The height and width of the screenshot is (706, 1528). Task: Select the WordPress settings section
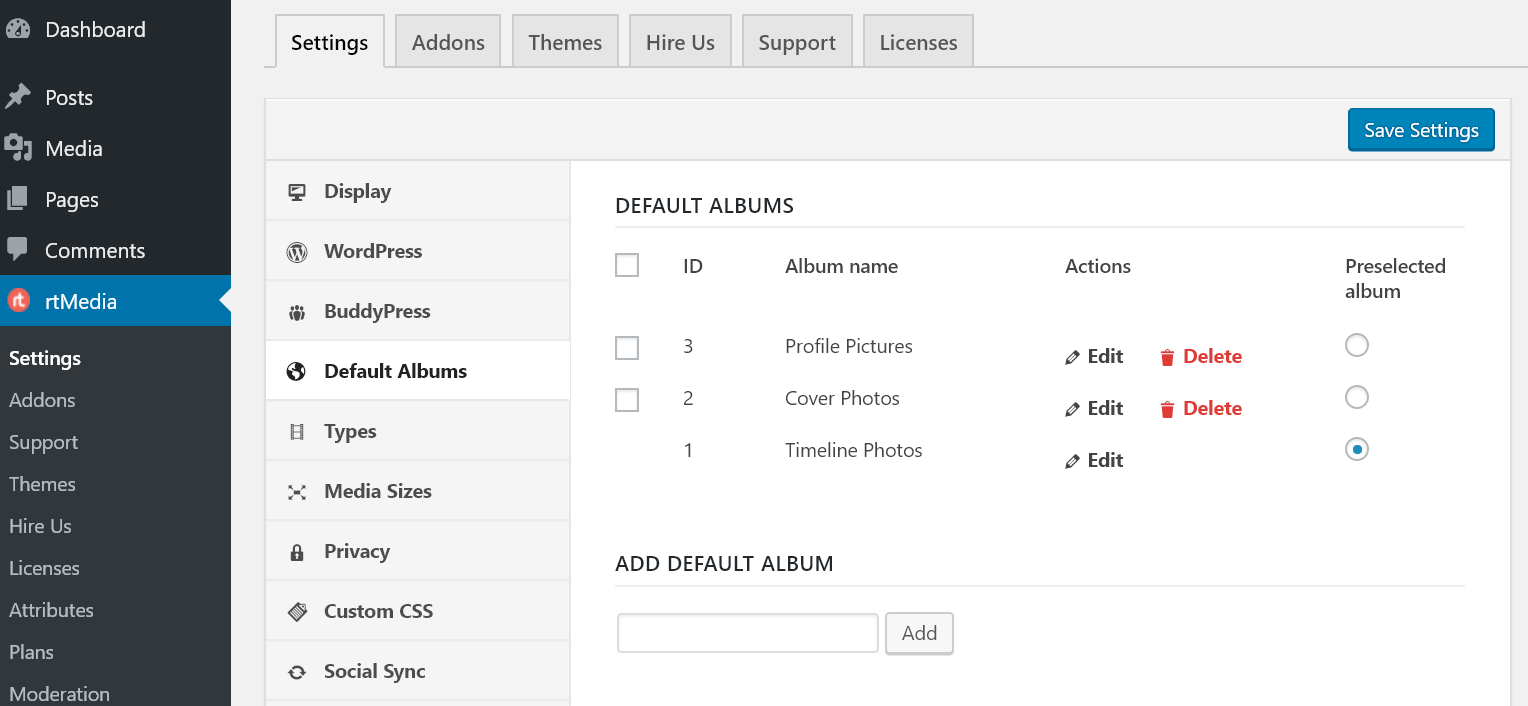coord(371,250)
